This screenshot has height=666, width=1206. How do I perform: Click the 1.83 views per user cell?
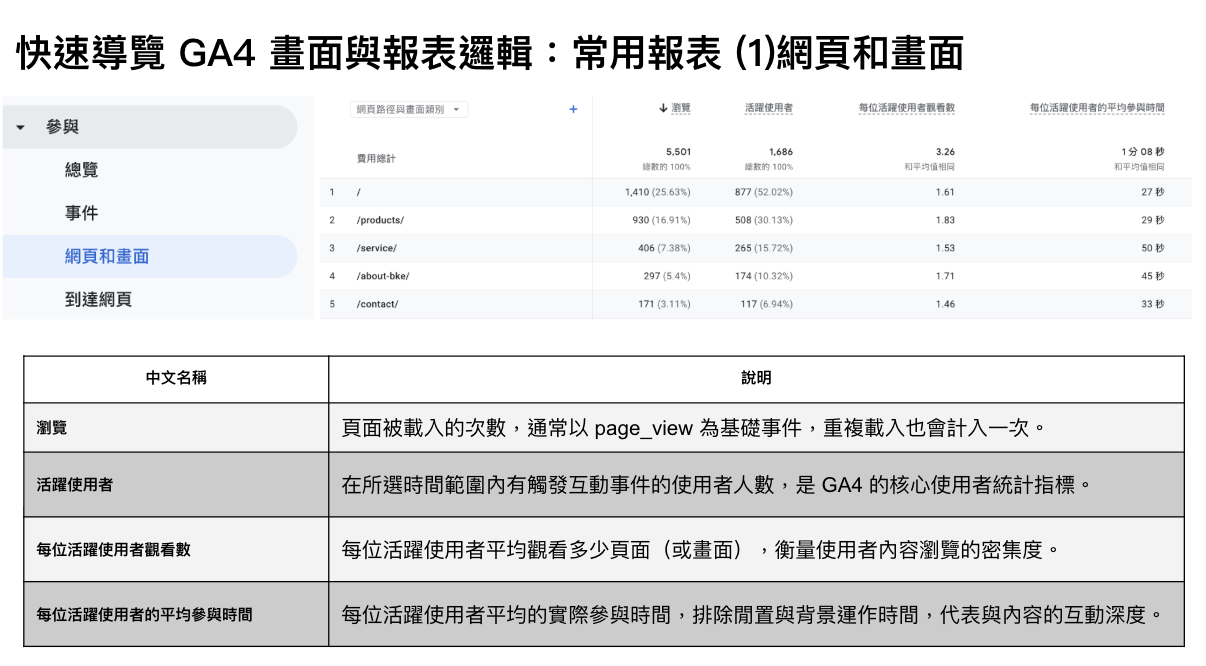click(x=945, y=220)
